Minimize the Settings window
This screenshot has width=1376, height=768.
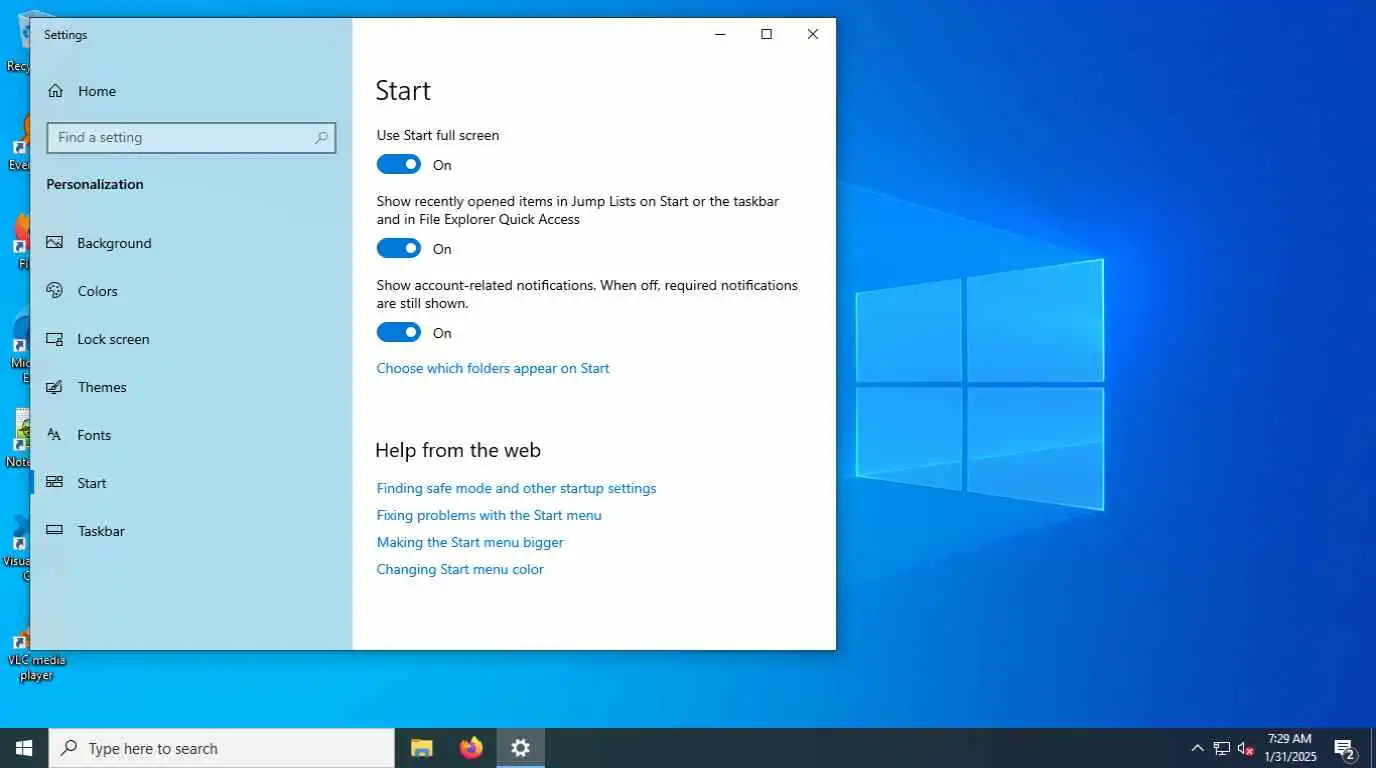(x=720, y=34)
